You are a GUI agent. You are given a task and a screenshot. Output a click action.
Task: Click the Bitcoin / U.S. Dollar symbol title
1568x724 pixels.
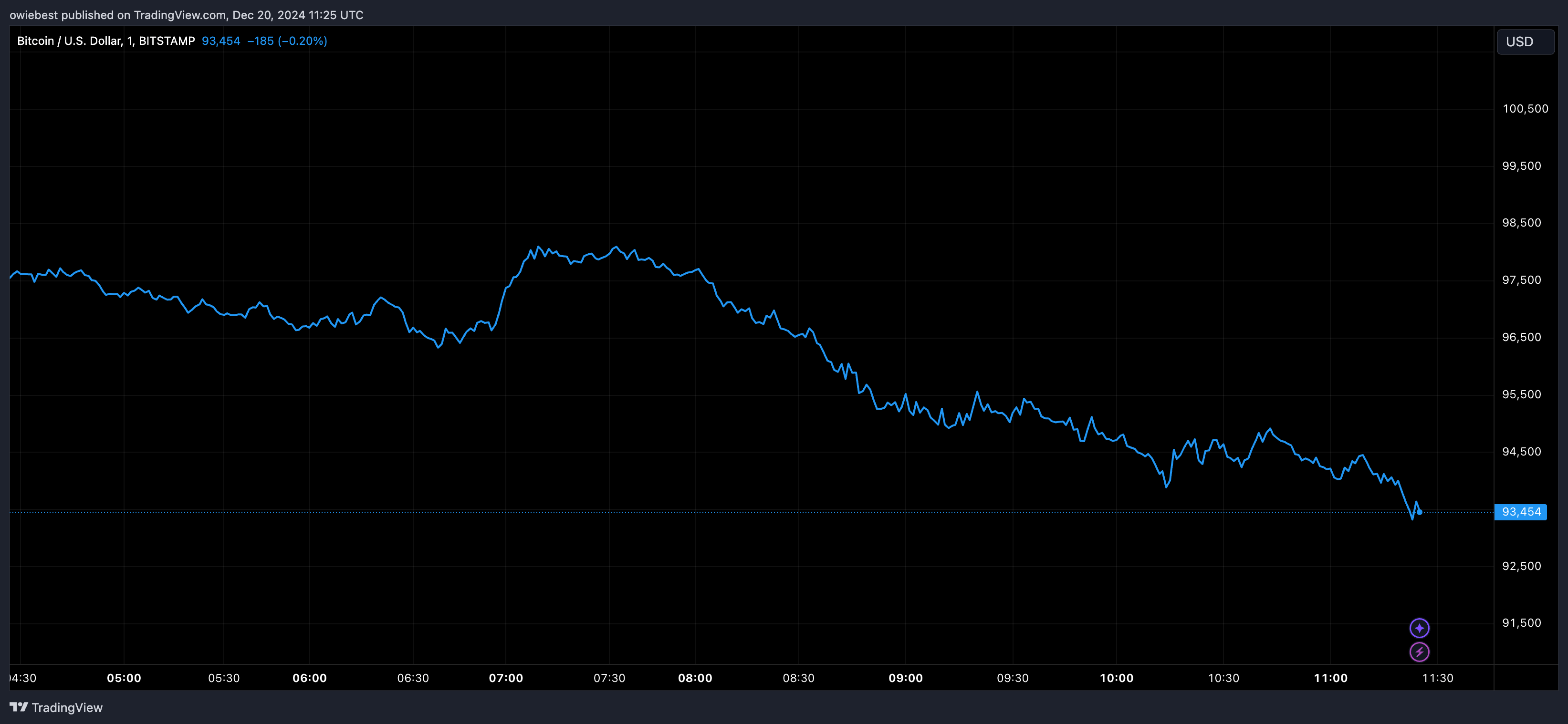(69, 41)
